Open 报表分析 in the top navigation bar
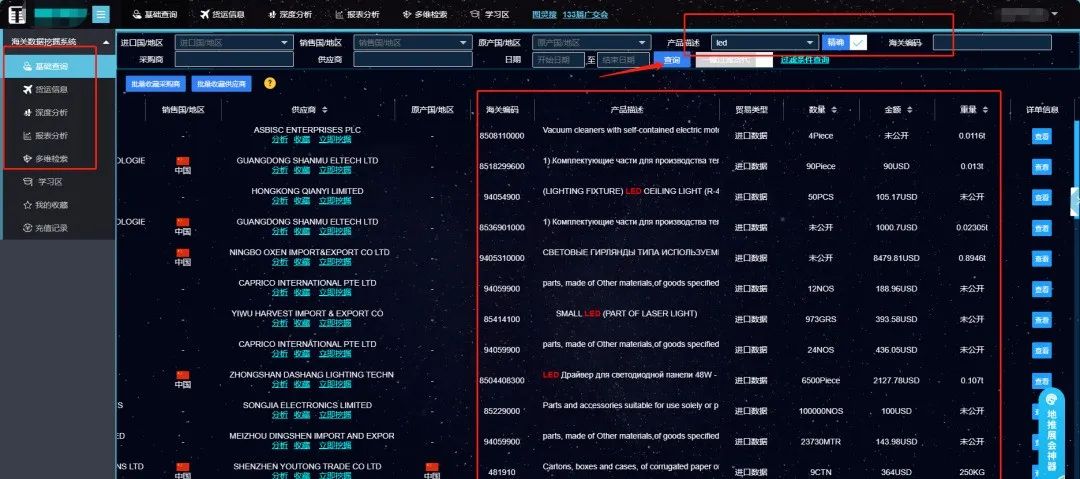Screen dimensions: 1080x479 pyautogui.click(x=357, y=14)
